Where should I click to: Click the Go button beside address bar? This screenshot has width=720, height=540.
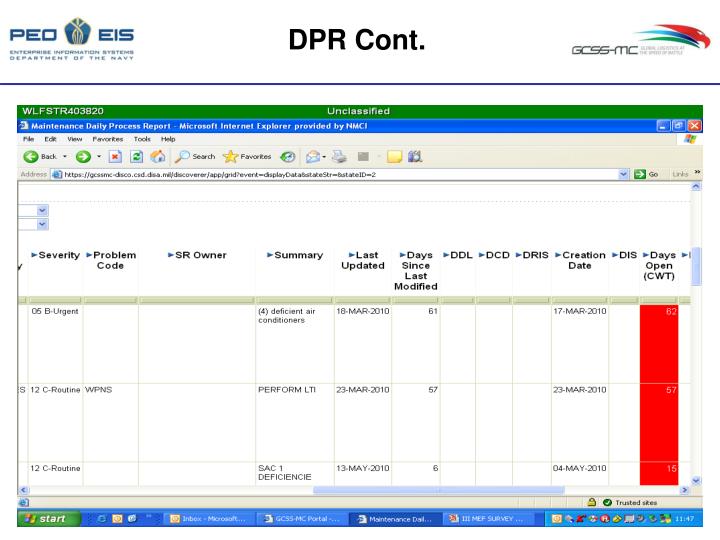648,174
